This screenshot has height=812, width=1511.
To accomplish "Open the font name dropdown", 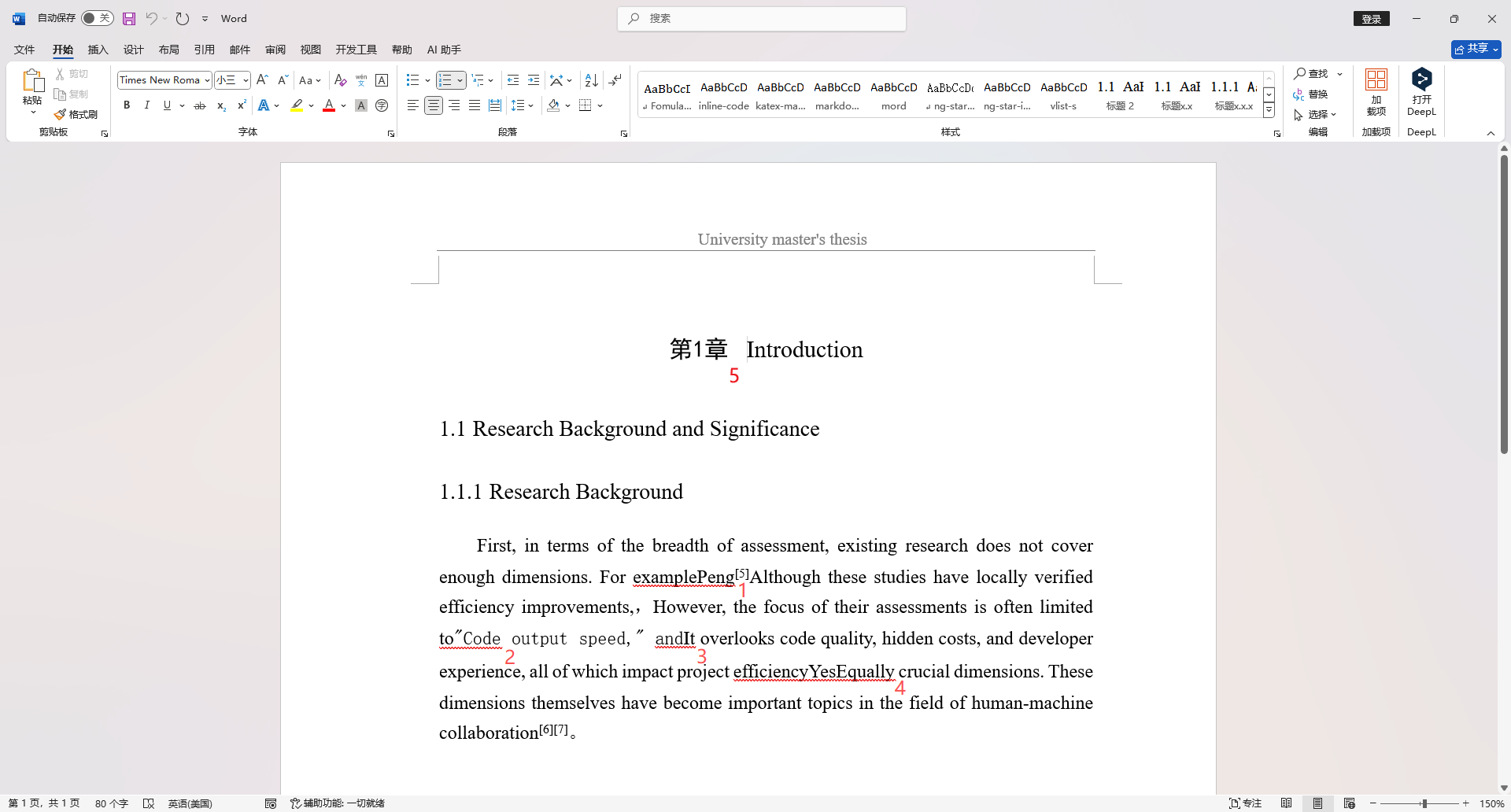I will (207, 80).
